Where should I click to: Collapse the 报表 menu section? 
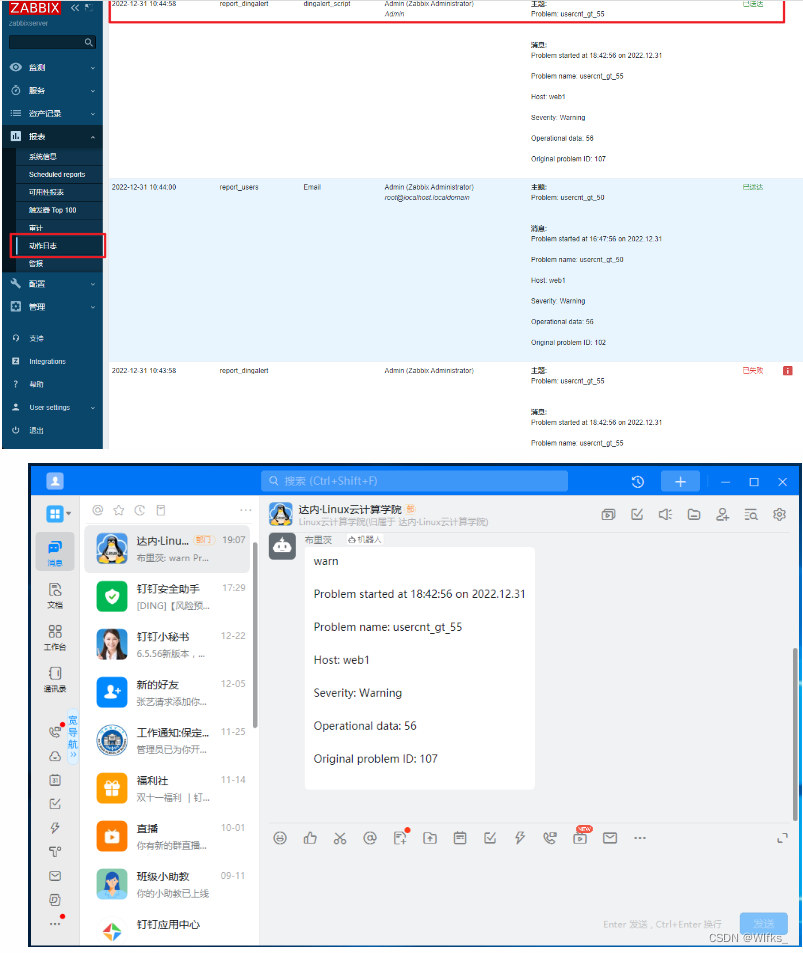pos(52,137)
